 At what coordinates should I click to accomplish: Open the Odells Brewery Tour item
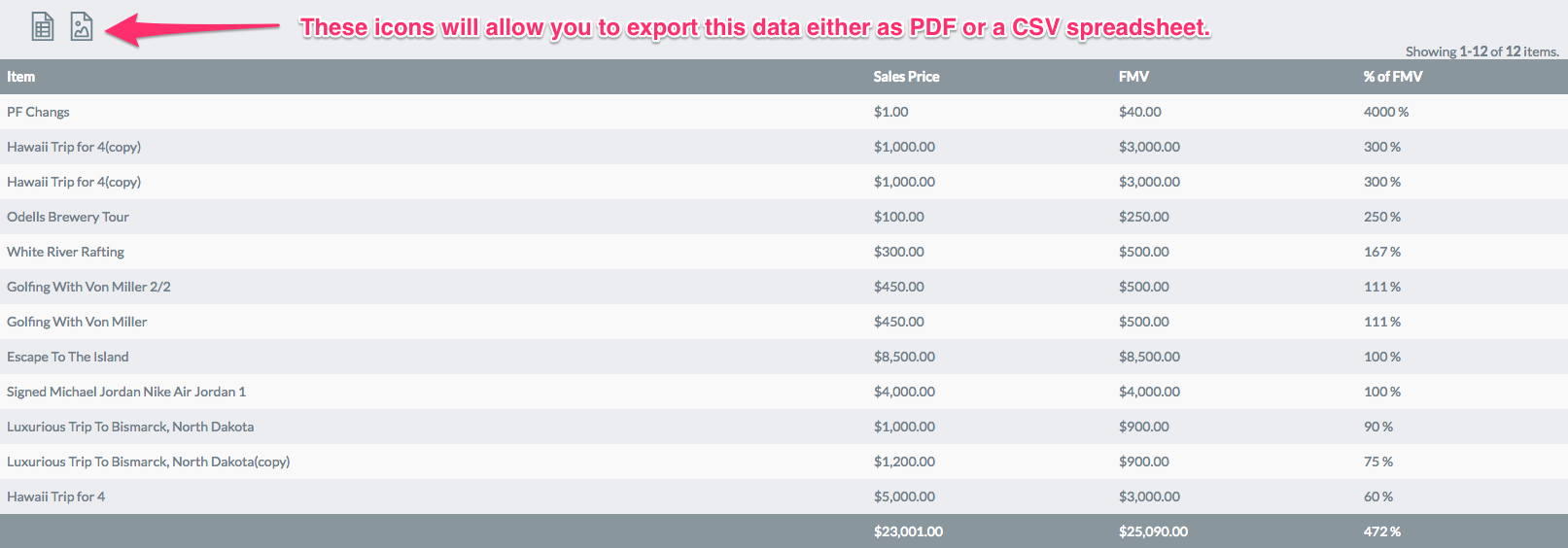coord(68,217)
